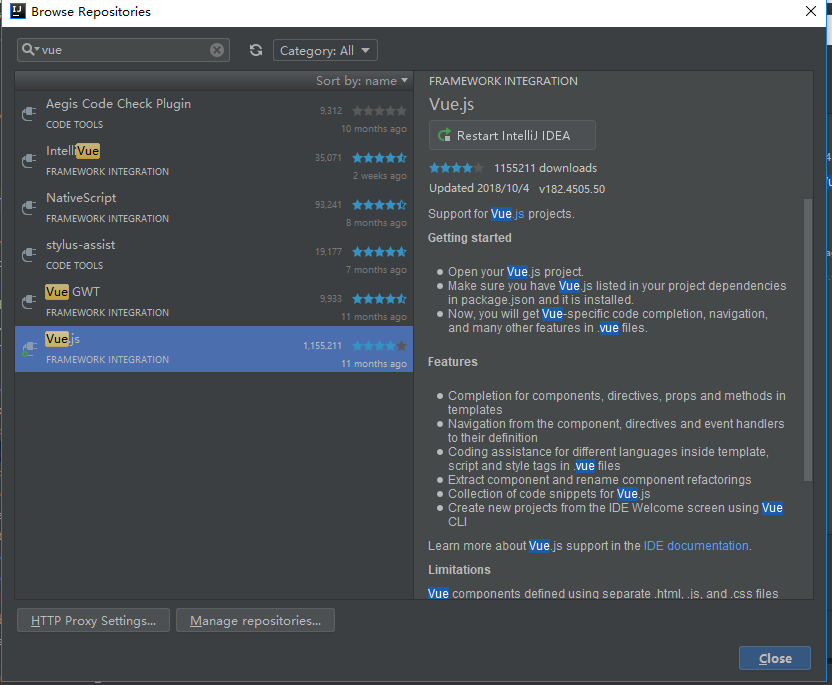Click the IntelliJ IDEA logo in title bar
The height and width of the screenshot is (685, 832).
pyautogui.click(x=18, y=11)
